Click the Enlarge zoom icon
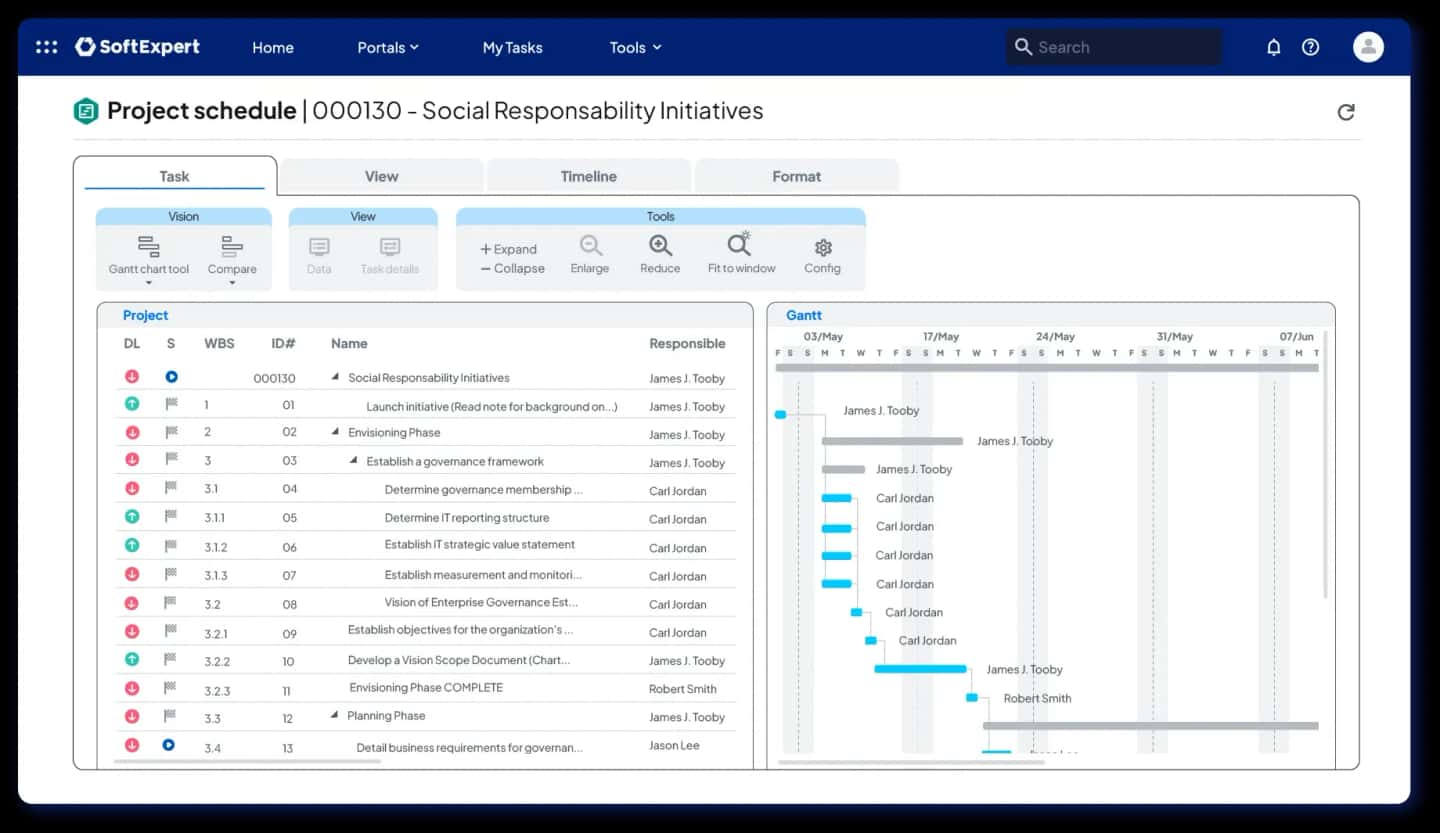This screenshot has width=1440, height=833. 590,246
